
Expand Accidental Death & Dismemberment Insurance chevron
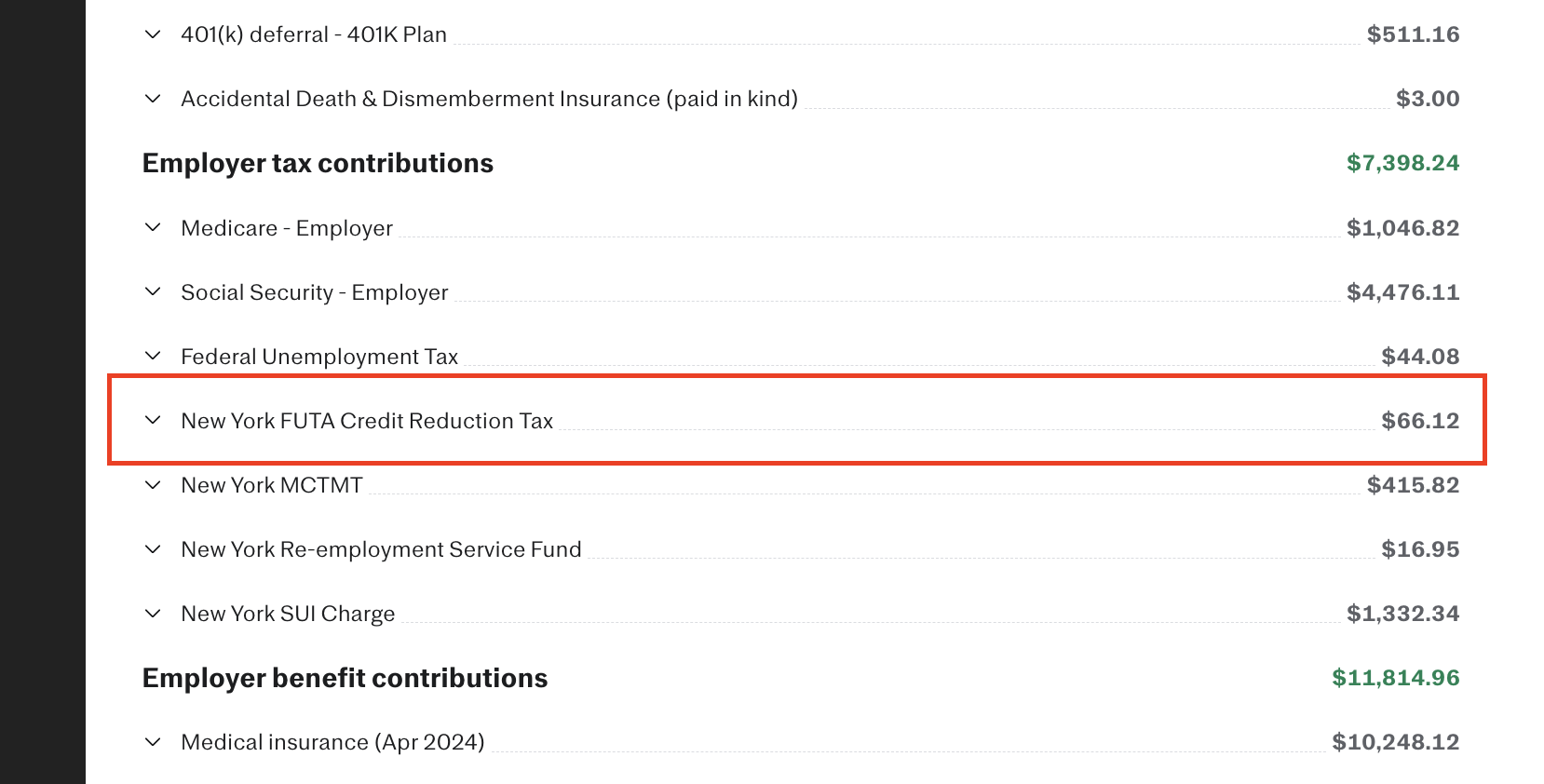click(153, 99)
